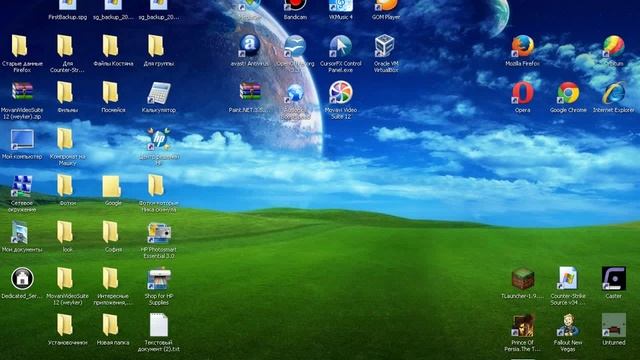Launch the Opera browser
Viewport: 640px width, 360px height.
point(522,92)
